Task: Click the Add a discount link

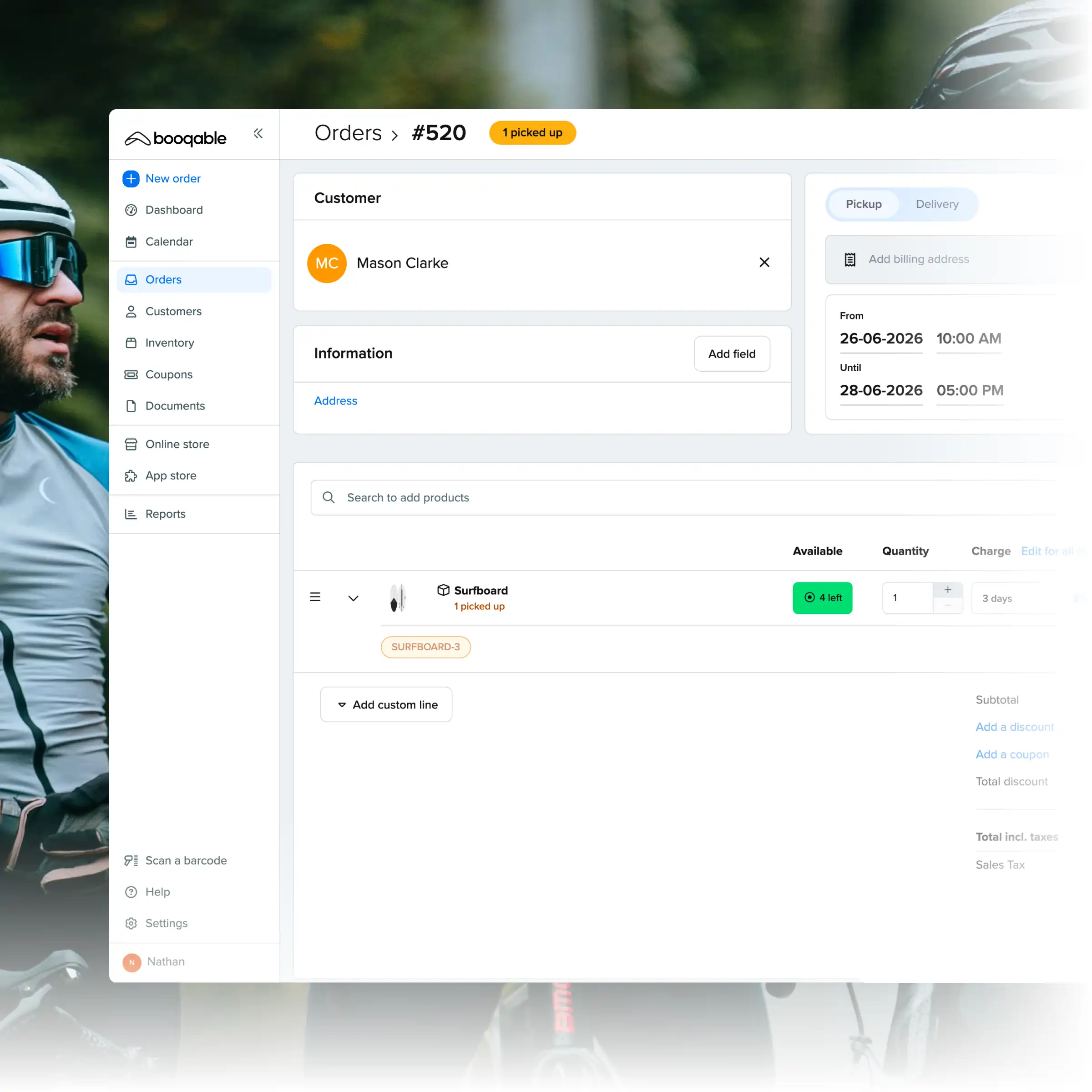Action: coord(1015,727)
